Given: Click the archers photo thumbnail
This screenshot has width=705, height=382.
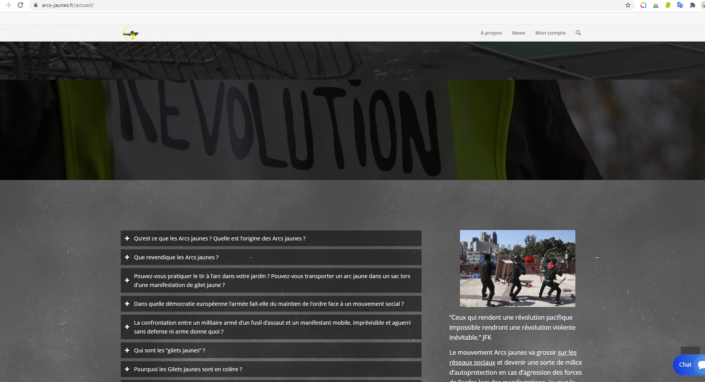Looking at the screenshot, I should tap(518, 268).
